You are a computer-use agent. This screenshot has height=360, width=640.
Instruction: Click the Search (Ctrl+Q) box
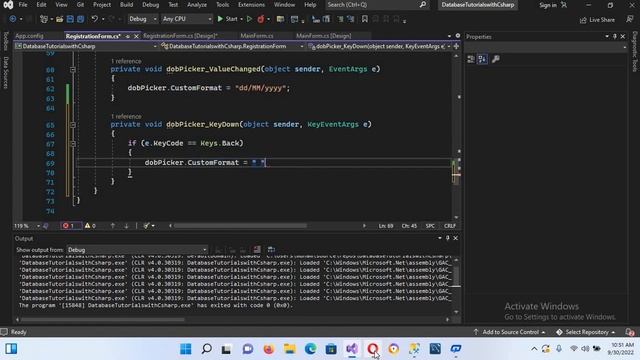coord(376,5)
